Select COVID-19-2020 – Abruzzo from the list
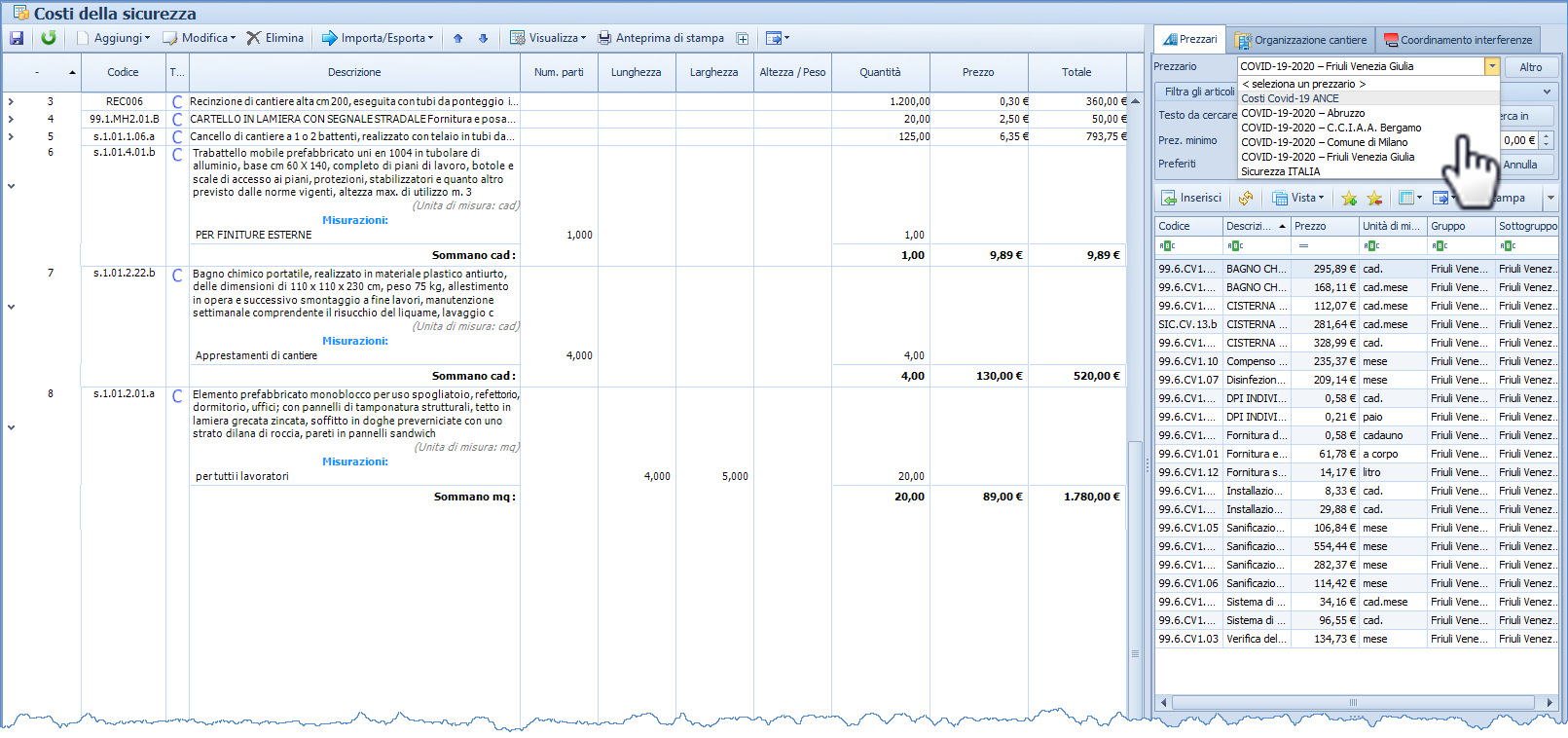Screen dimensions: 1568x738 [x=1302, y=113]
